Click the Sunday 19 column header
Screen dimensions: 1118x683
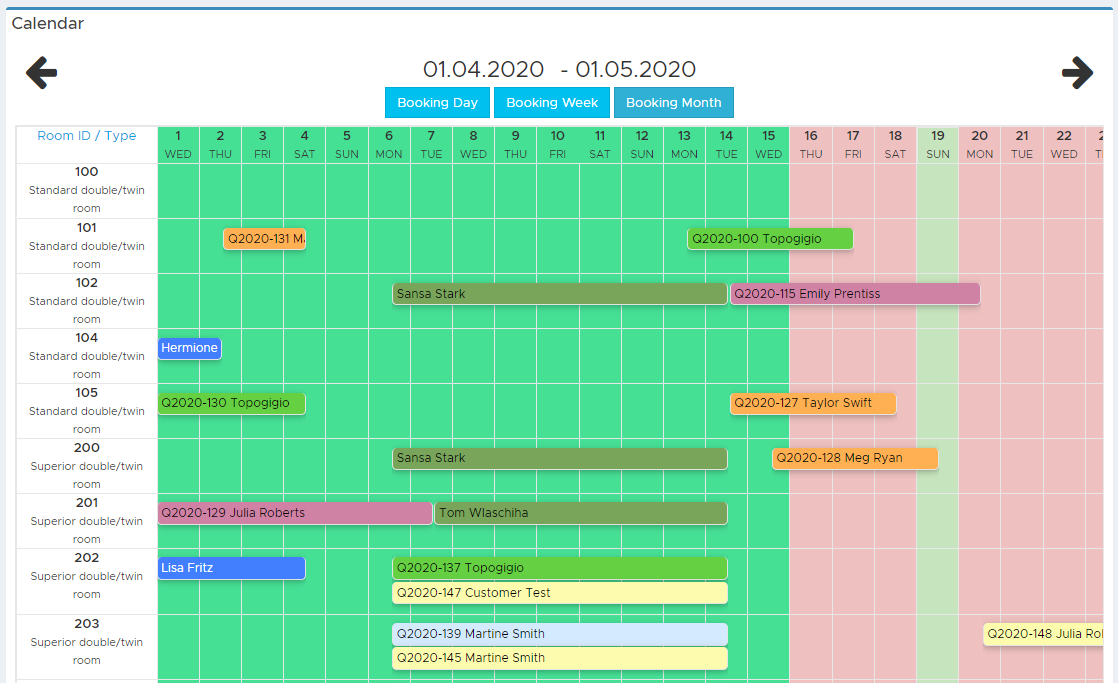[938, 145]
